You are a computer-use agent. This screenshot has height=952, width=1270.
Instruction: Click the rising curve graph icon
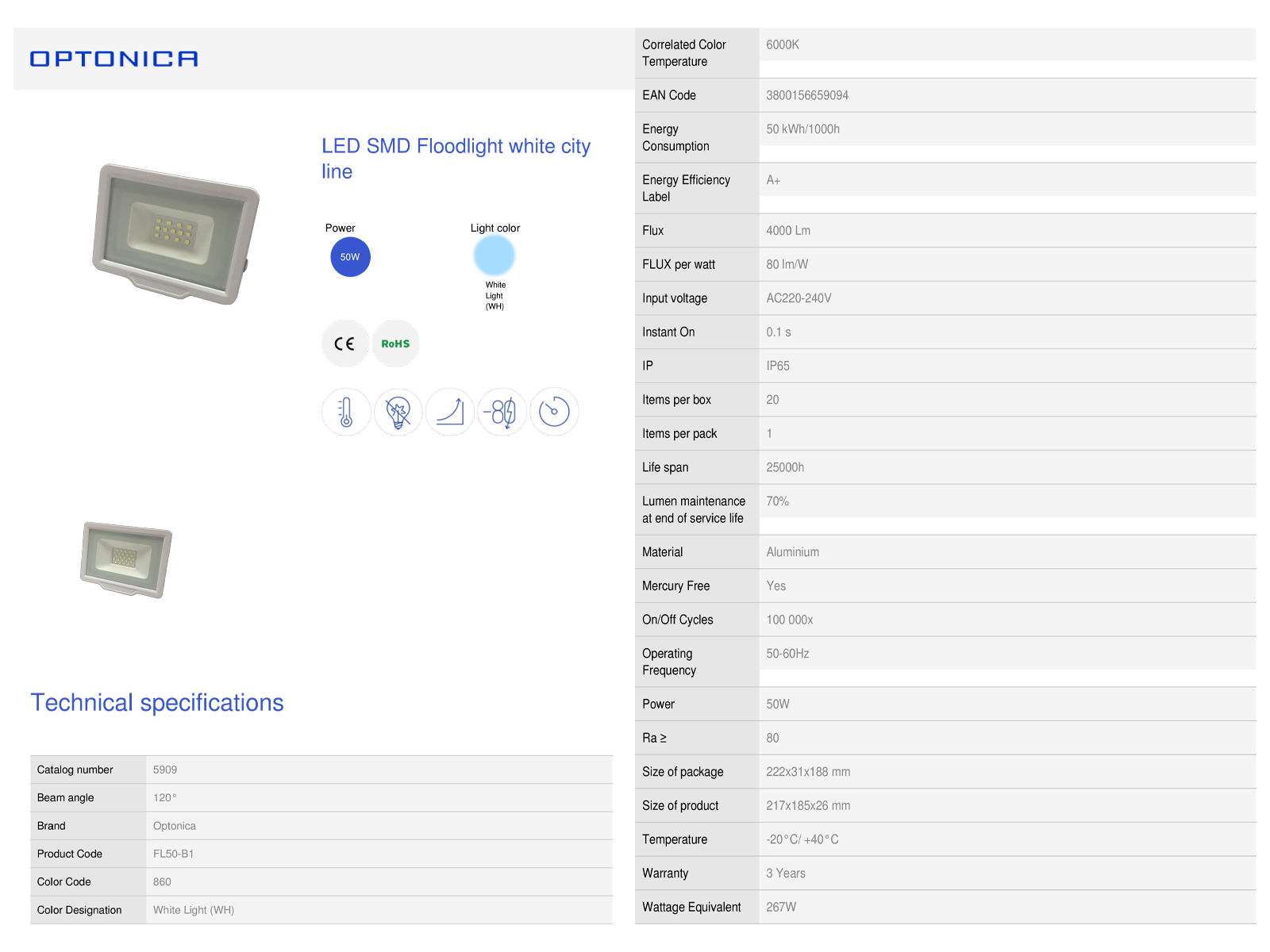point(450,412)
